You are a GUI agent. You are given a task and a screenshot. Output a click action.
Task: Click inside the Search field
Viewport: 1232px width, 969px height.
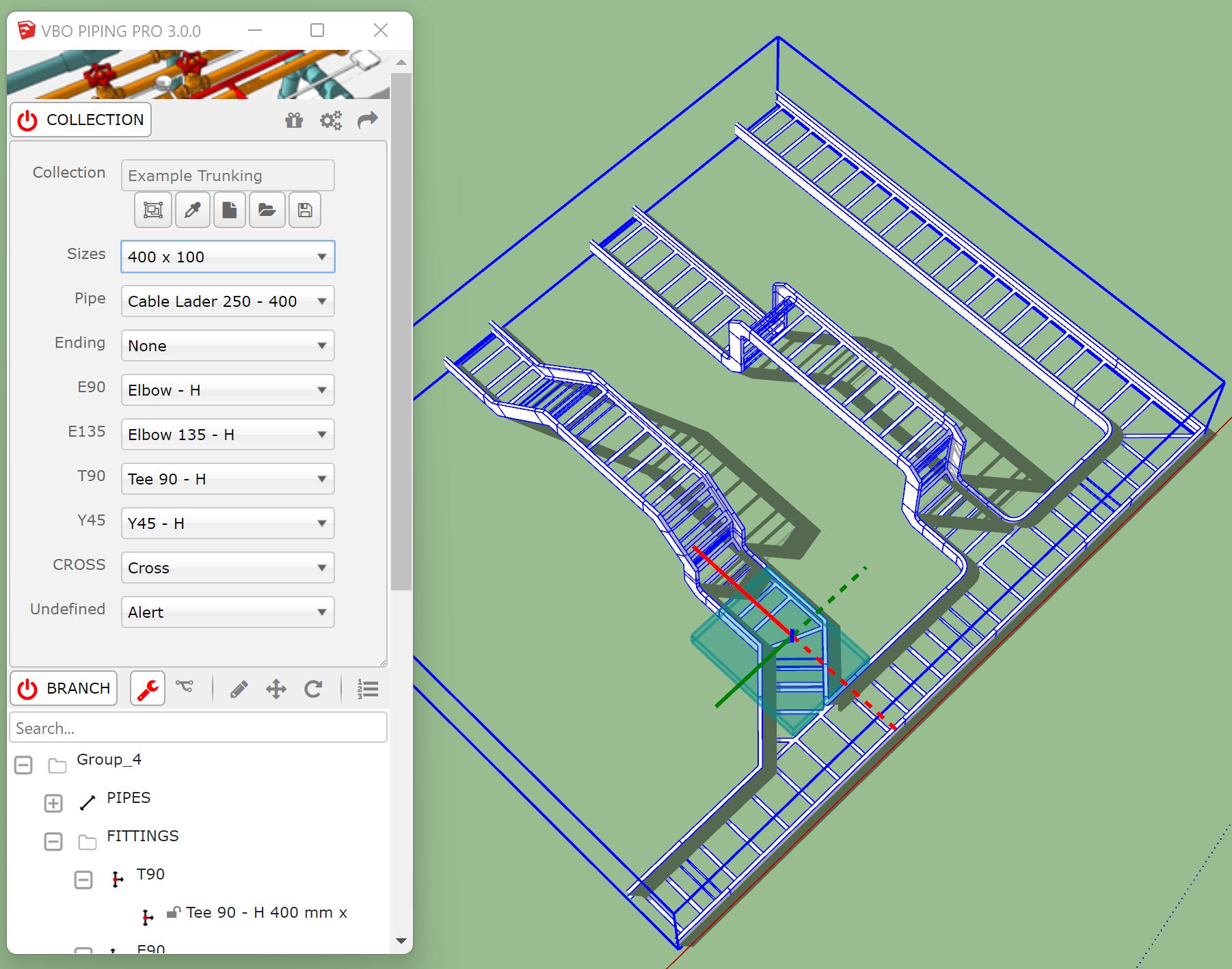[x=198, y=727]
